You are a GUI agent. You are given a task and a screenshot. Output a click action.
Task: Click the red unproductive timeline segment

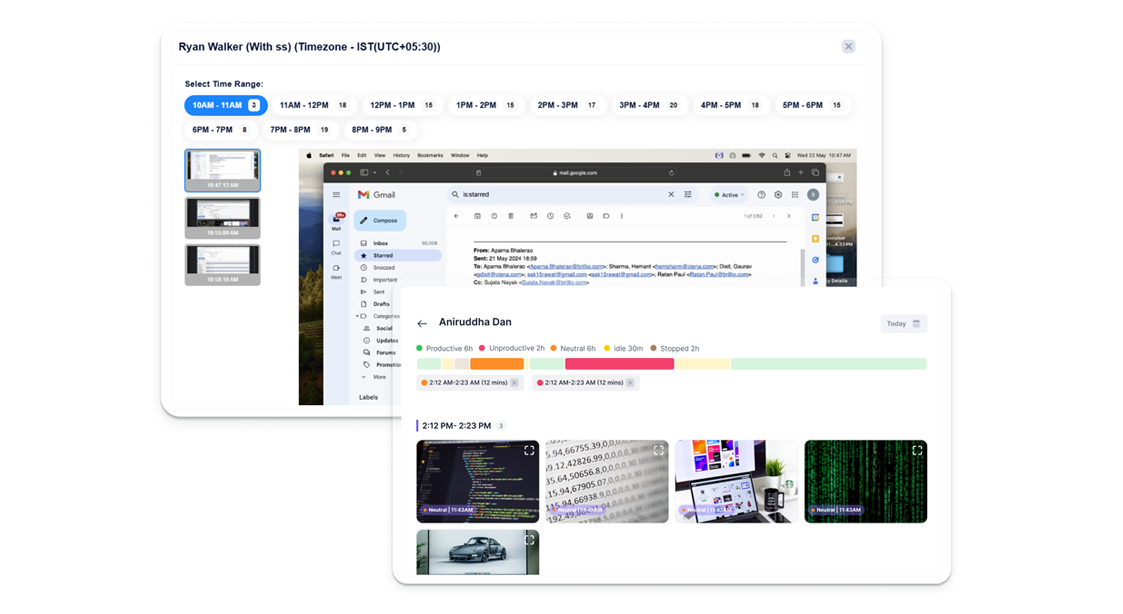click(x=620, y=364)
